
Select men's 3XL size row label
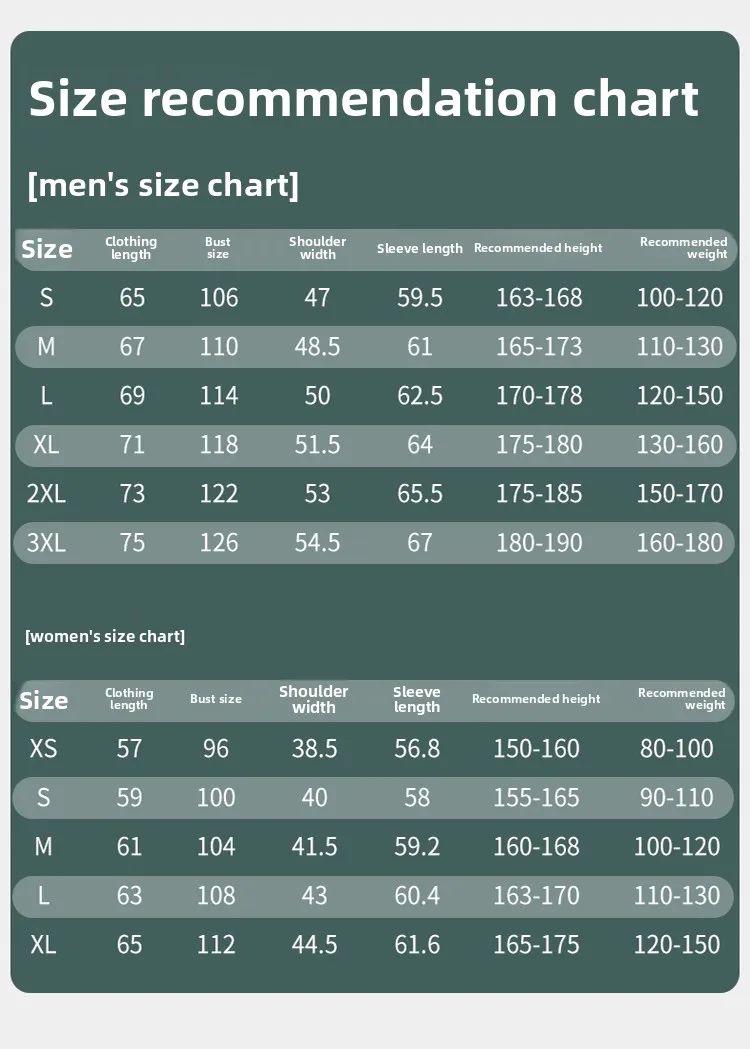click(46, 543)
